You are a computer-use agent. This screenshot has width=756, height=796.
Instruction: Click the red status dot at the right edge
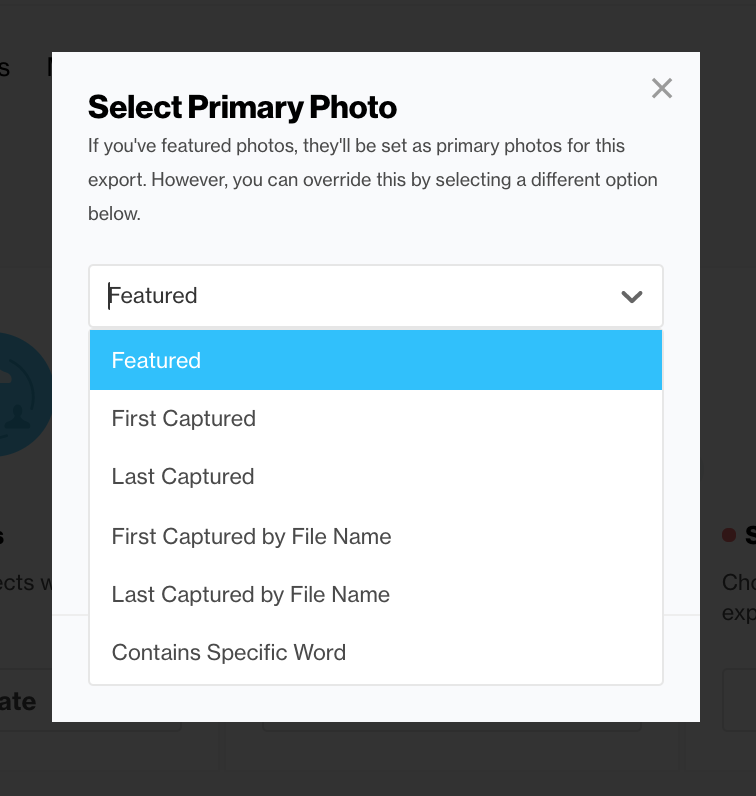coord(729,536)
